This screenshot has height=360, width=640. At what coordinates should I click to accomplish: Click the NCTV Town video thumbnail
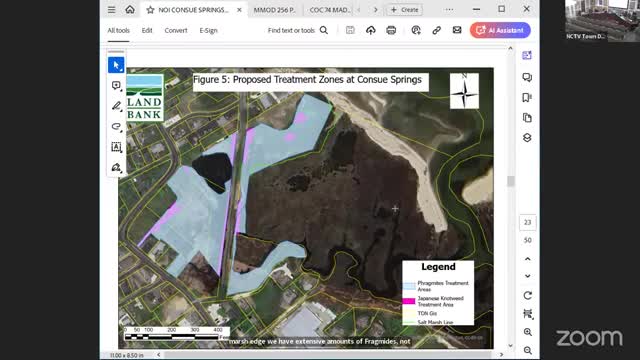[x=602, y=20]
